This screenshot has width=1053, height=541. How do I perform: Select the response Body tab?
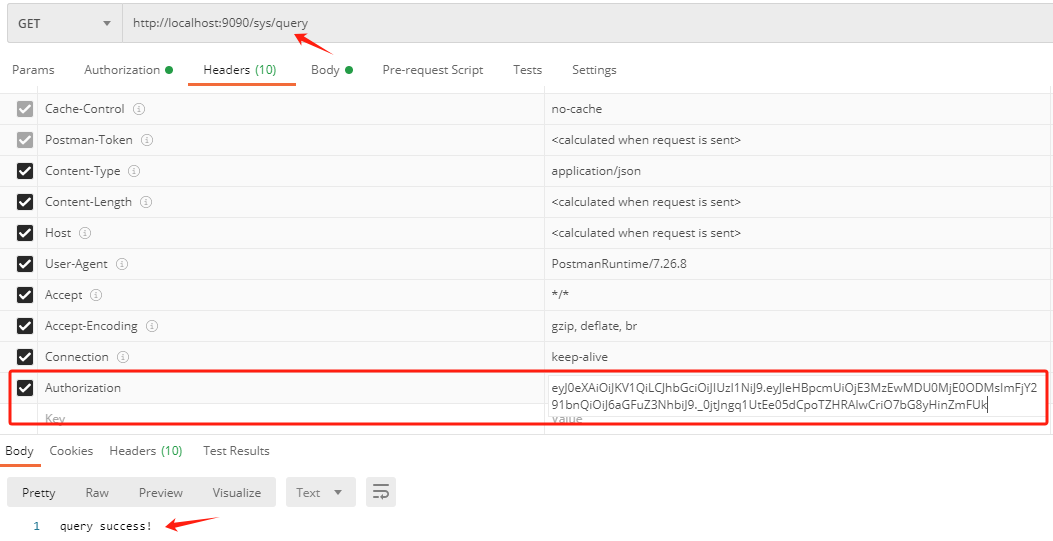click(19, 450)
